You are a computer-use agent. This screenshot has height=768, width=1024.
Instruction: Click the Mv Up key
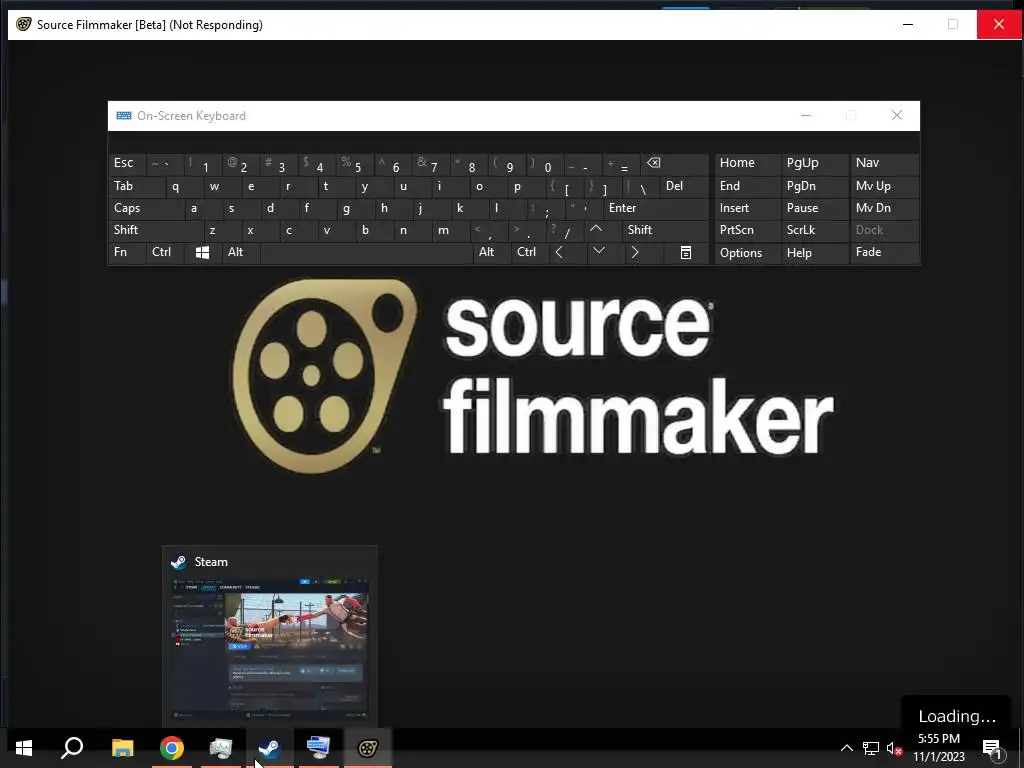[884, 187]
